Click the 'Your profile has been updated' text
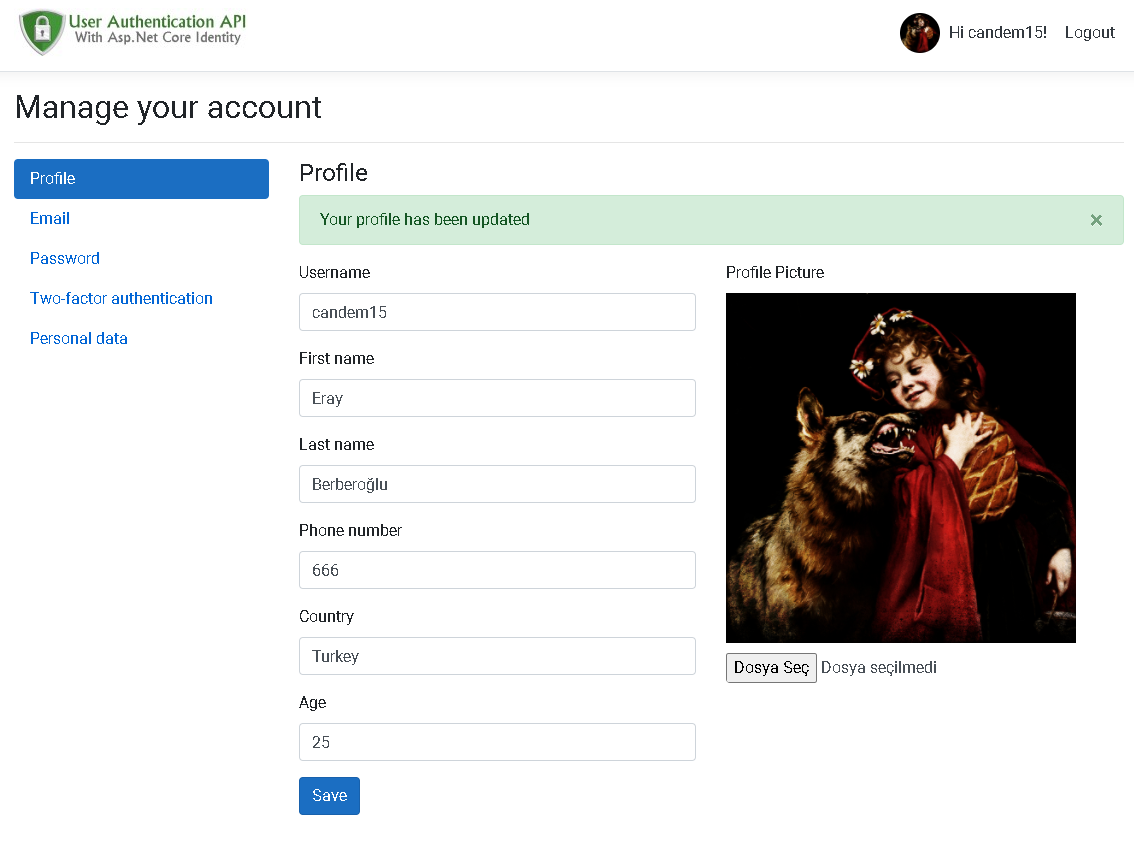Image resolution: width=1134 pixels, height=841 pixels. (425, 220)
